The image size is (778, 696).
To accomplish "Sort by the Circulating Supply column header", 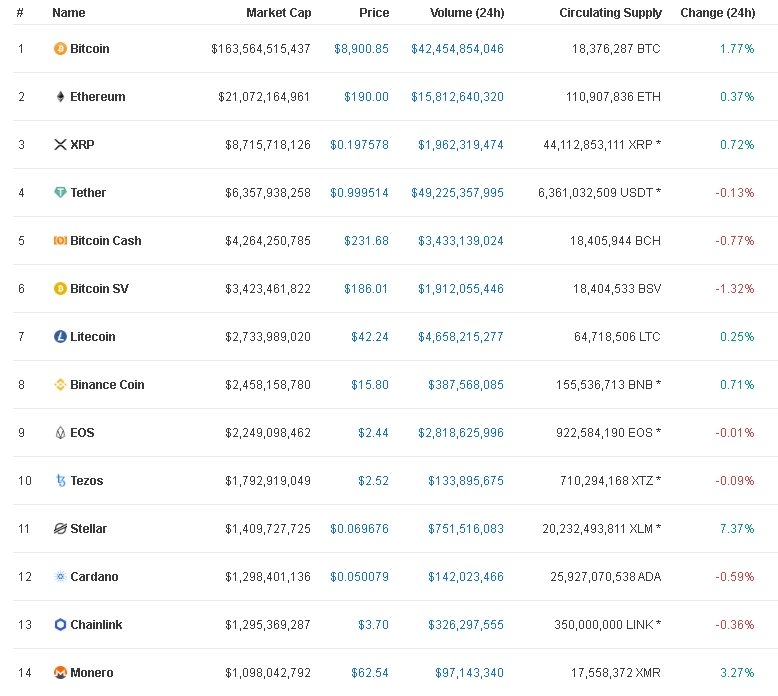I will coord(610,13).
